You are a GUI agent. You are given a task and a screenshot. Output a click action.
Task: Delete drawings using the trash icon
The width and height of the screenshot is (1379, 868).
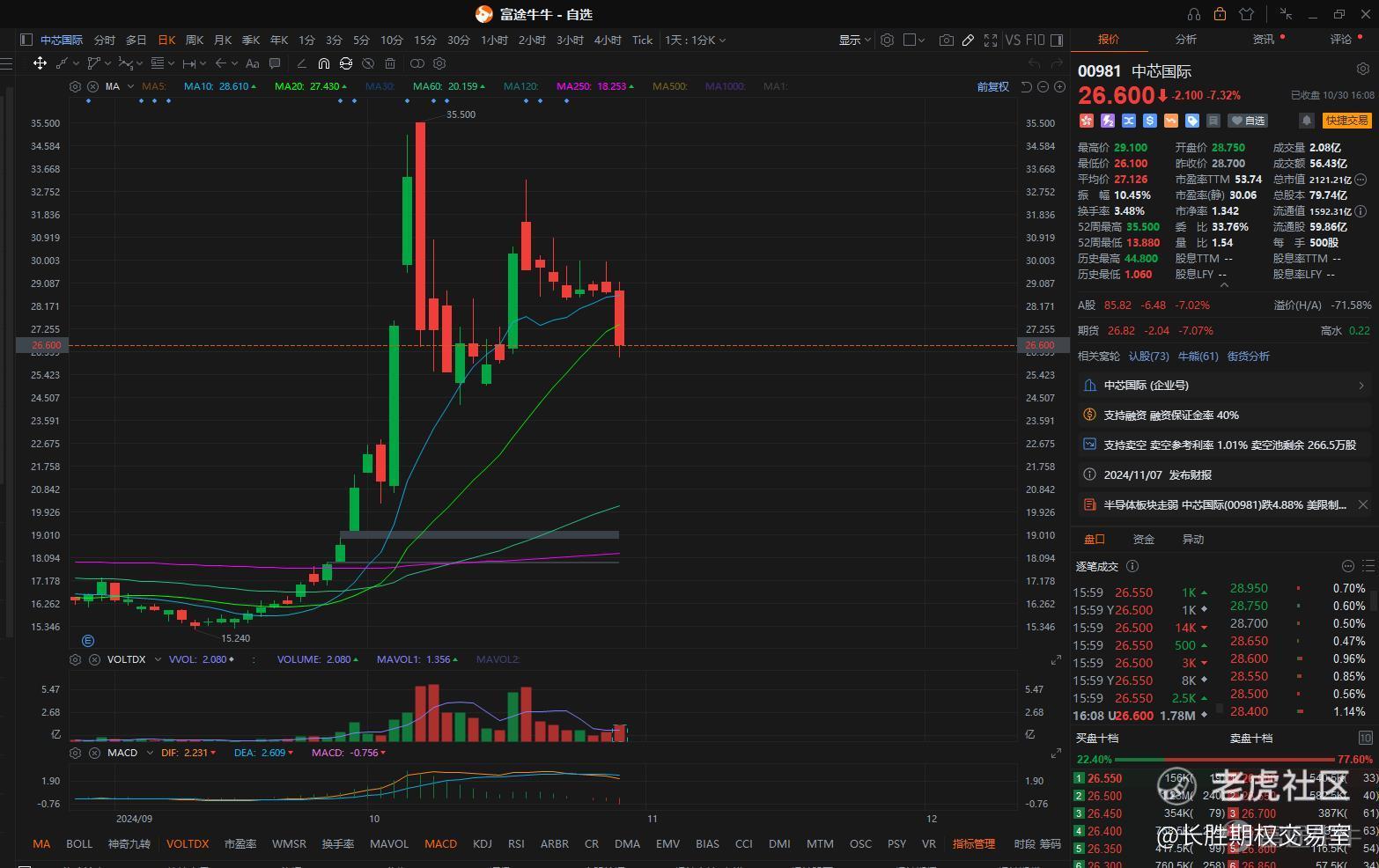point(390,63)
